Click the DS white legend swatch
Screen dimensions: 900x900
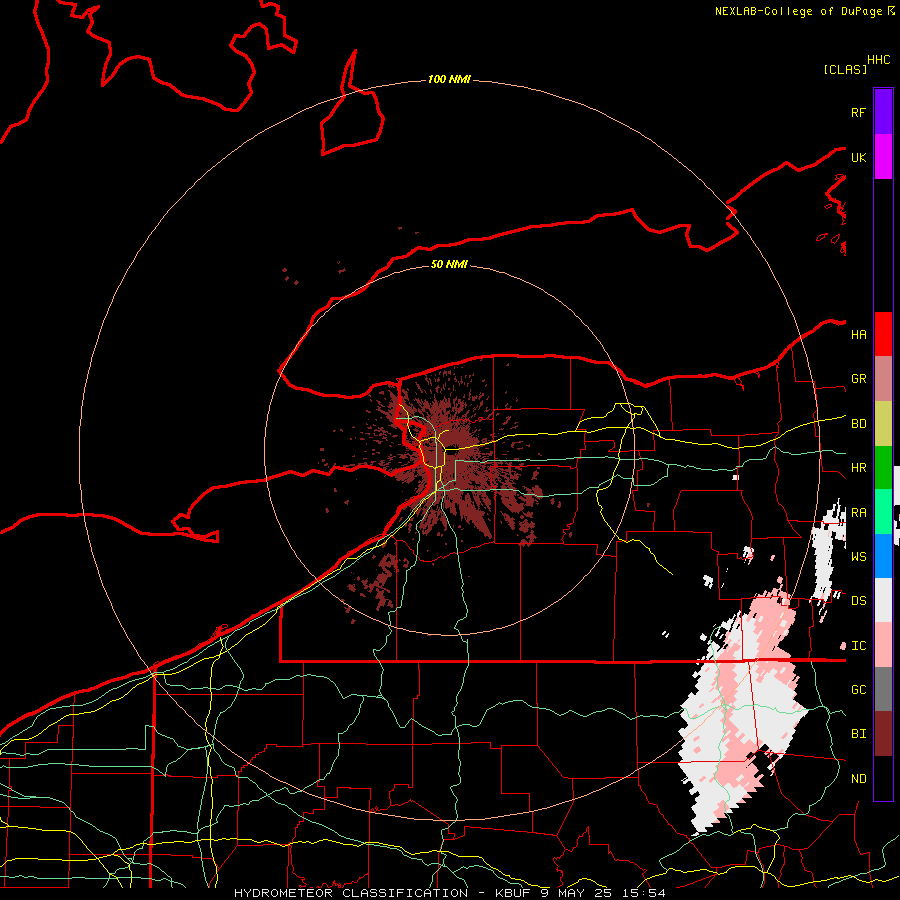[x=883, y=600]
